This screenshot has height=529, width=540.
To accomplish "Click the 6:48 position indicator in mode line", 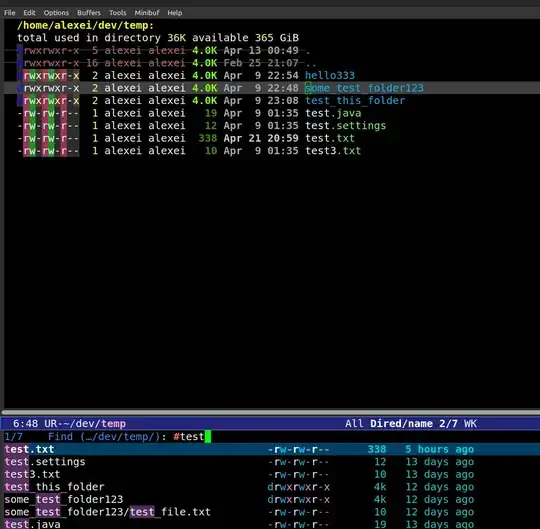I will [25, 424].
